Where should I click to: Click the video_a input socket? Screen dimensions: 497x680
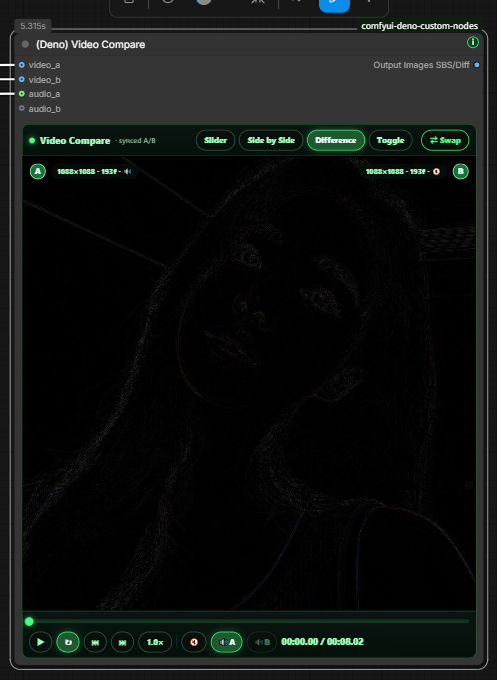pos(22,65)
